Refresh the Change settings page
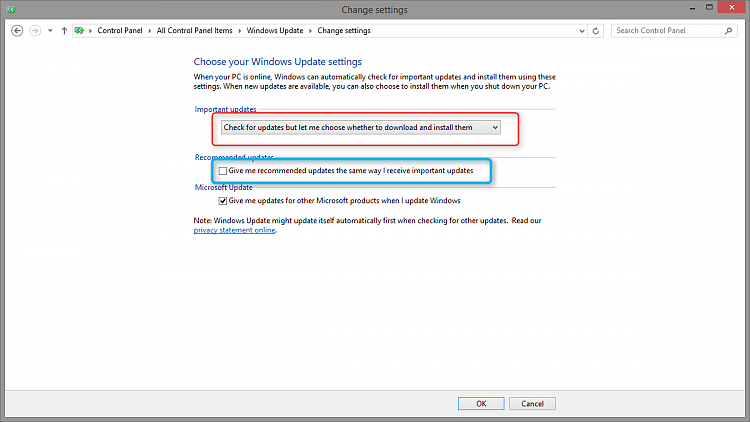Image resolution: width=750 pixels, height=422 pixels. 596,31
